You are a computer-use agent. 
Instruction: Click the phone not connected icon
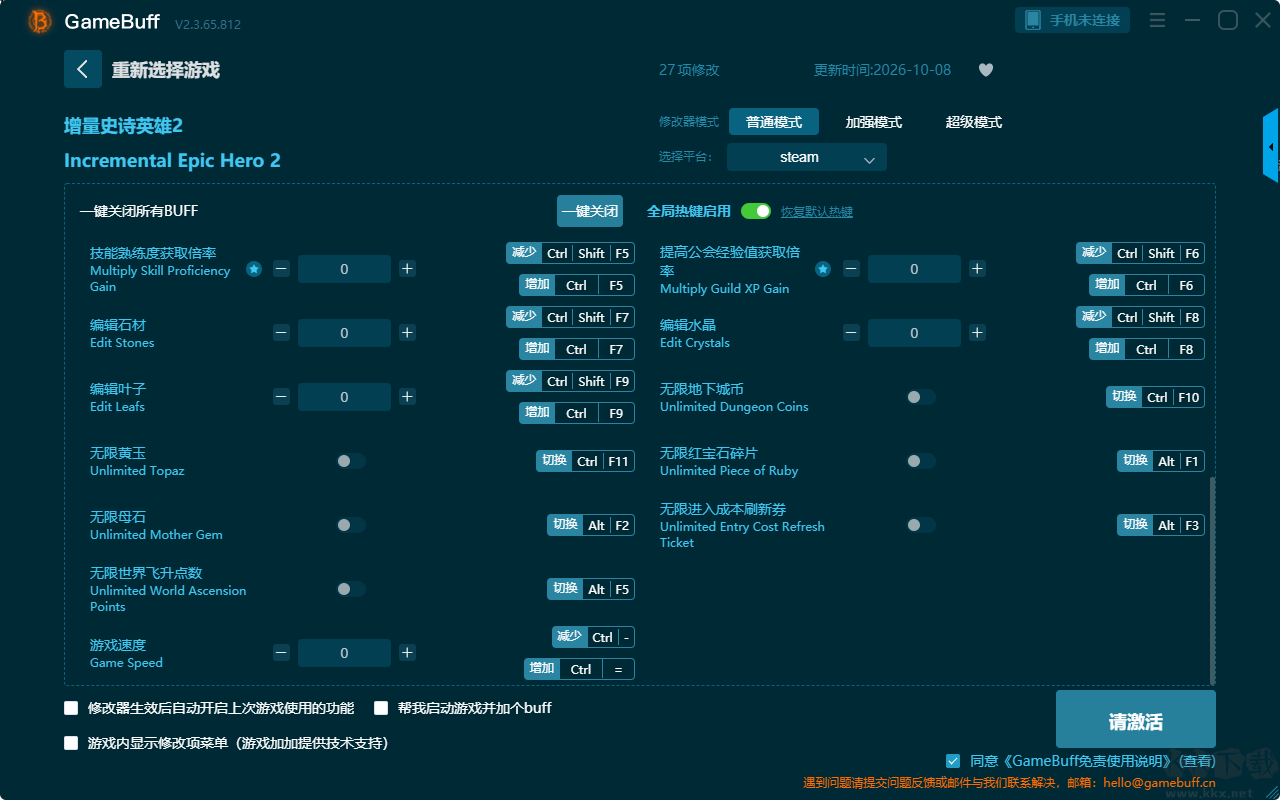pos(1033,20)
